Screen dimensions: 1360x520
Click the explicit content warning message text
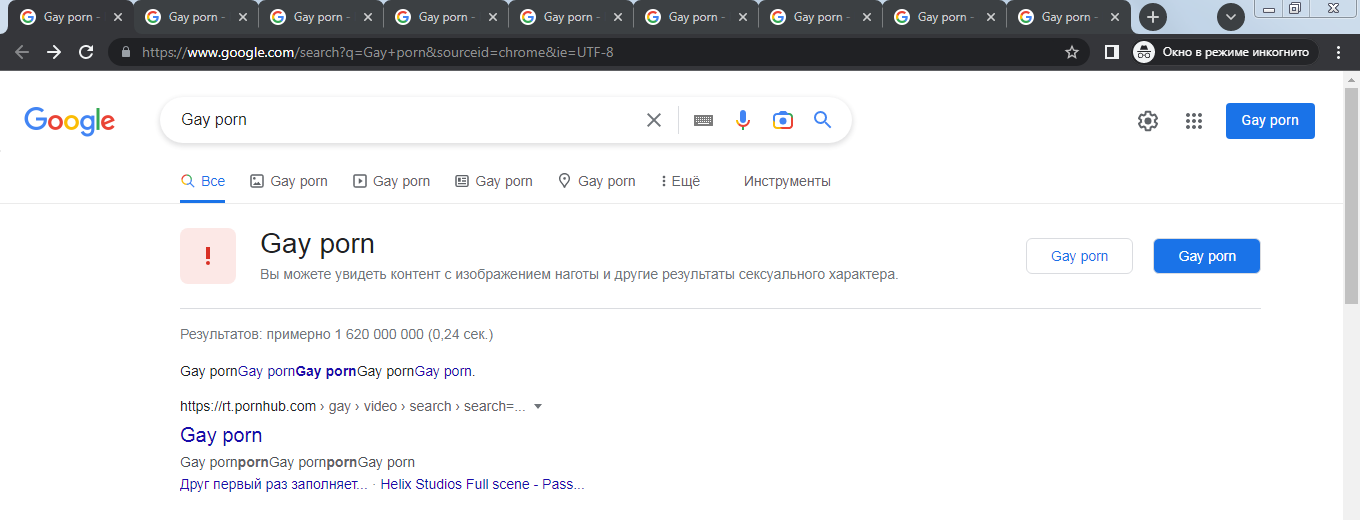tap(579, 274)
